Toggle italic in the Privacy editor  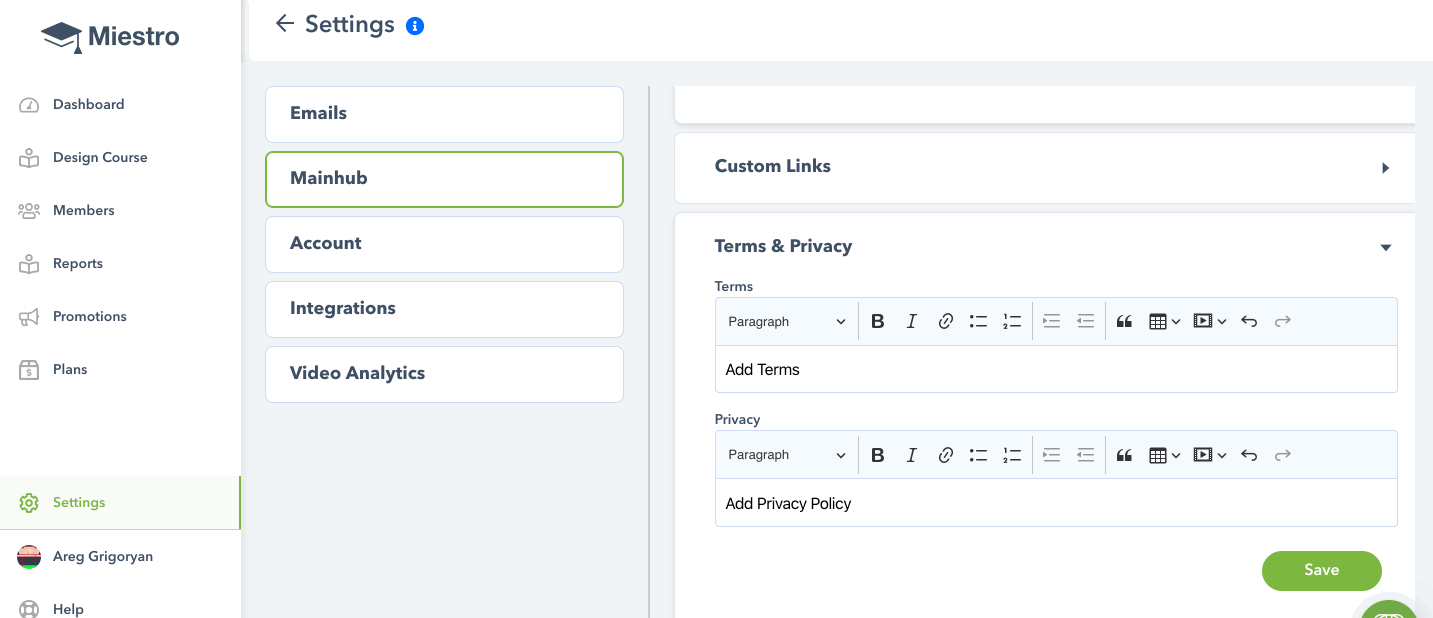[912, 455]
